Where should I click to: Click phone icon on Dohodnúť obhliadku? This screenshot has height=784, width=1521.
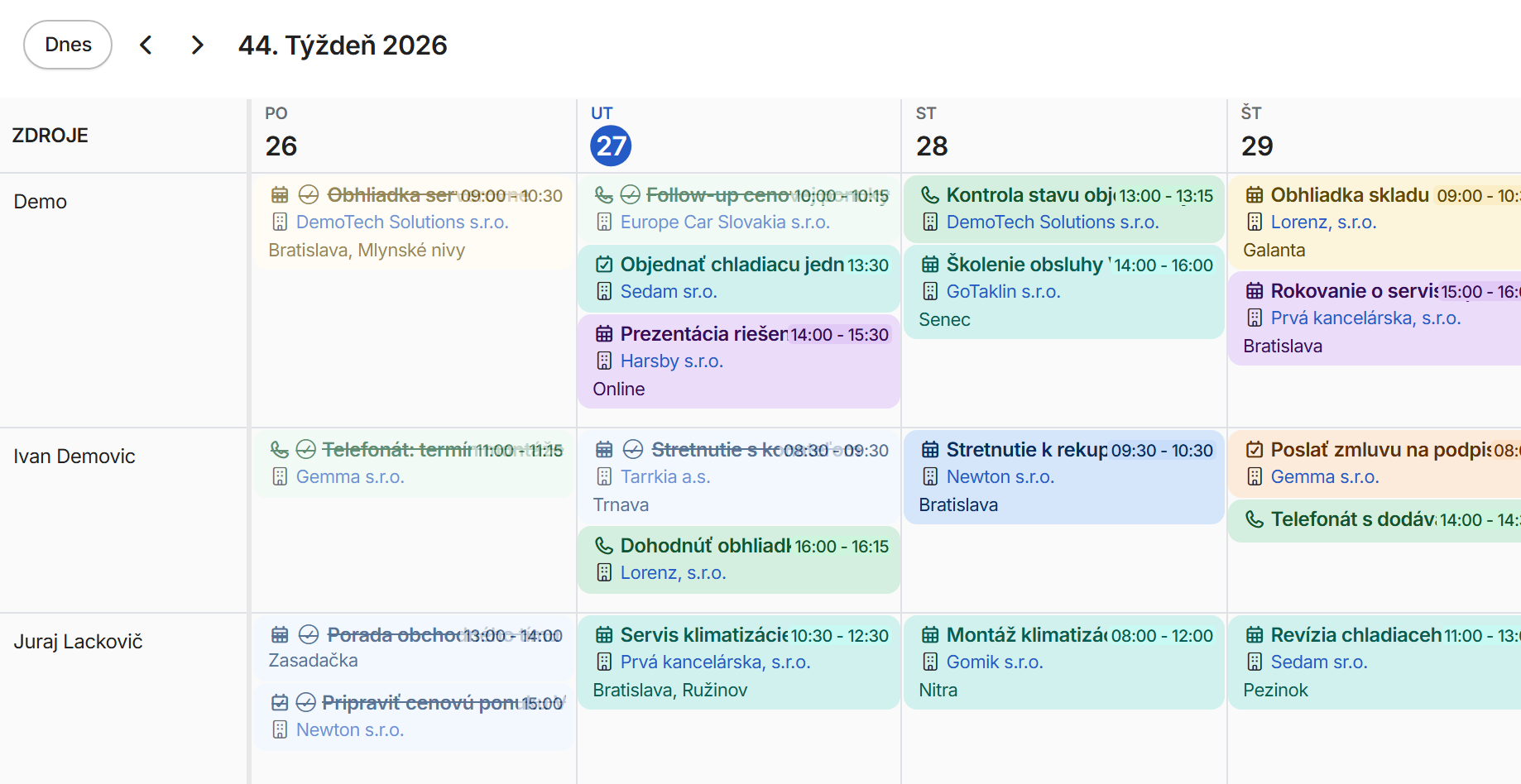[x=604, y=546]
